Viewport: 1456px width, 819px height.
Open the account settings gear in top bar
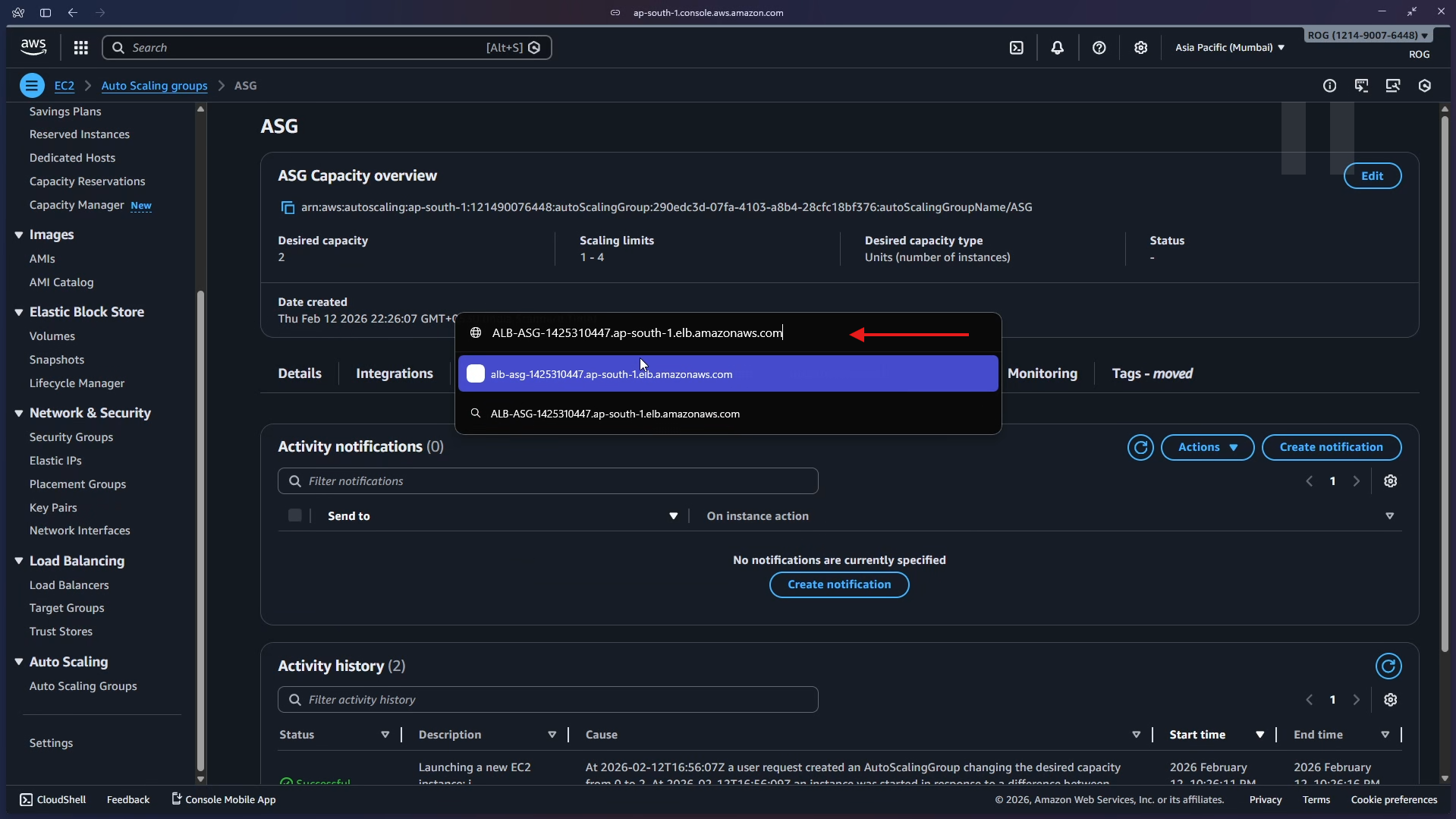click(x=1141, y=47)
